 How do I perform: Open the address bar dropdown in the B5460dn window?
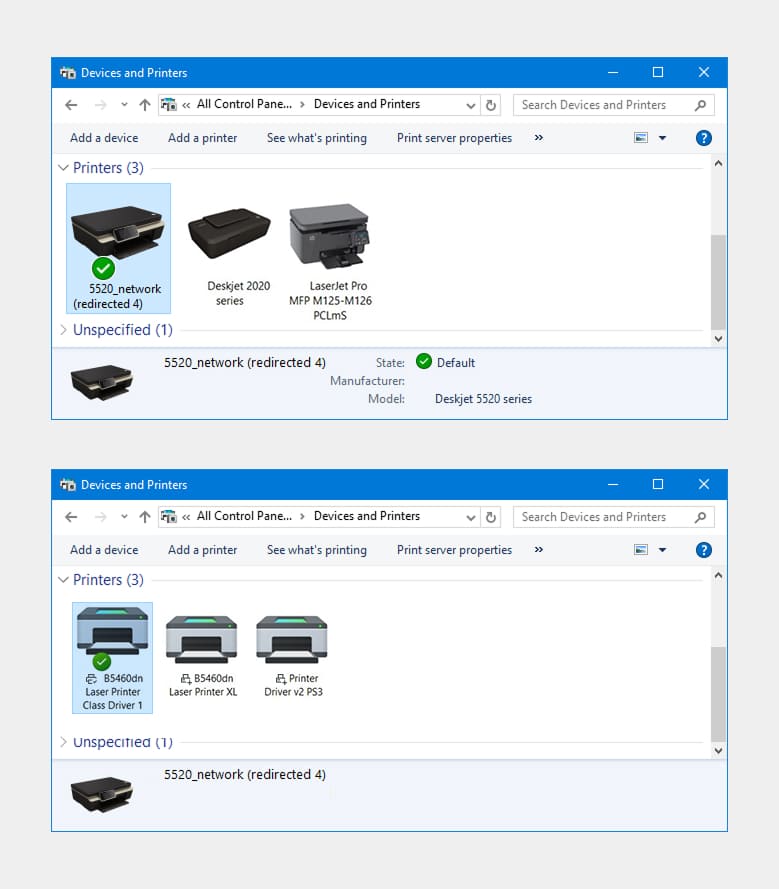[471, 517]
